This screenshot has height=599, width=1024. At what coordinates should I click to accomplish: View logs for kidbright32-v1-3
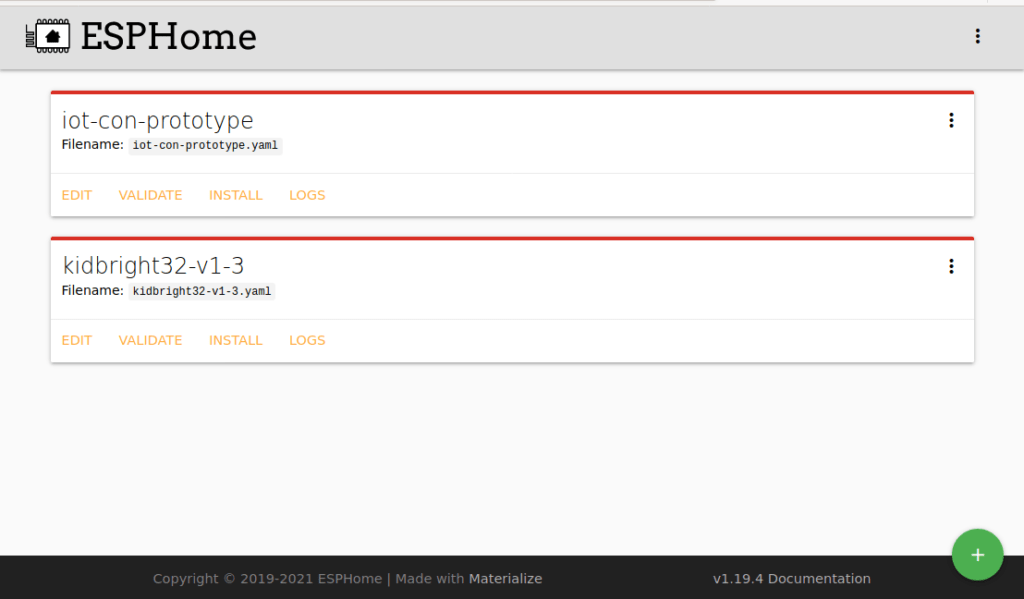(307, 340)
